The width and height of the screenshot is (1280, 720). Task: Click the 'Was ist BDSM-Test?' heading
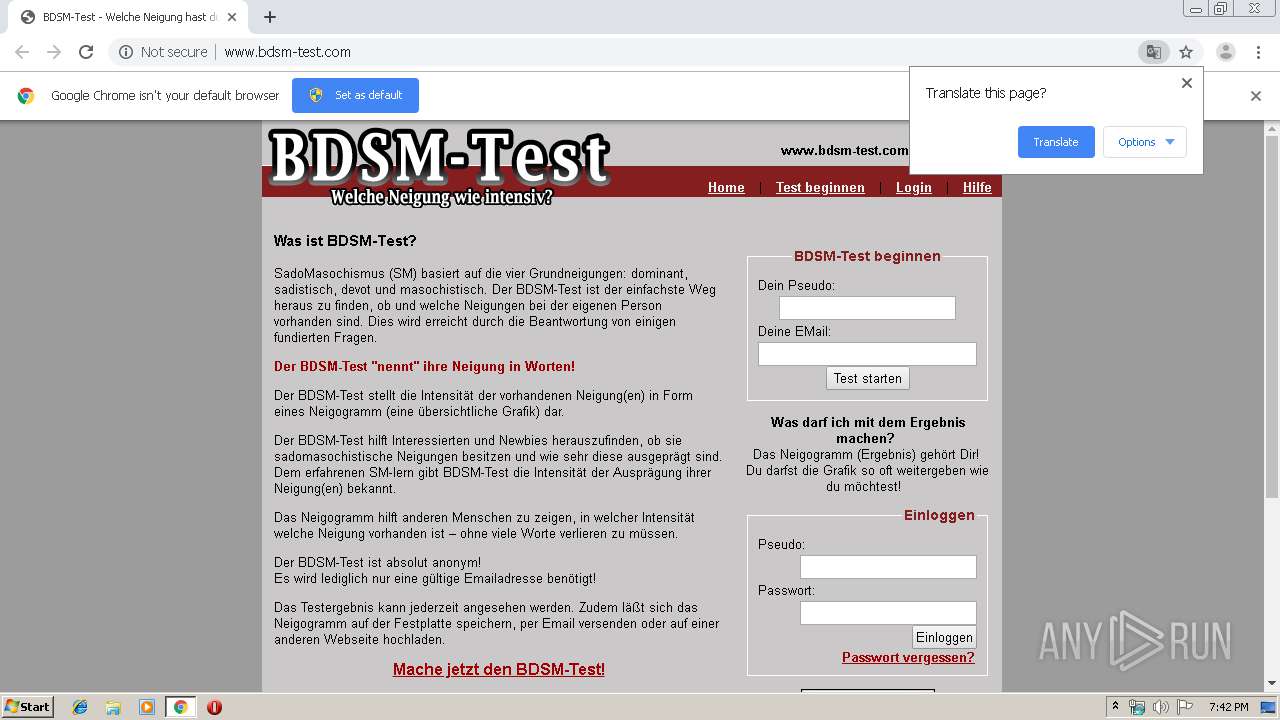[345, 241]
